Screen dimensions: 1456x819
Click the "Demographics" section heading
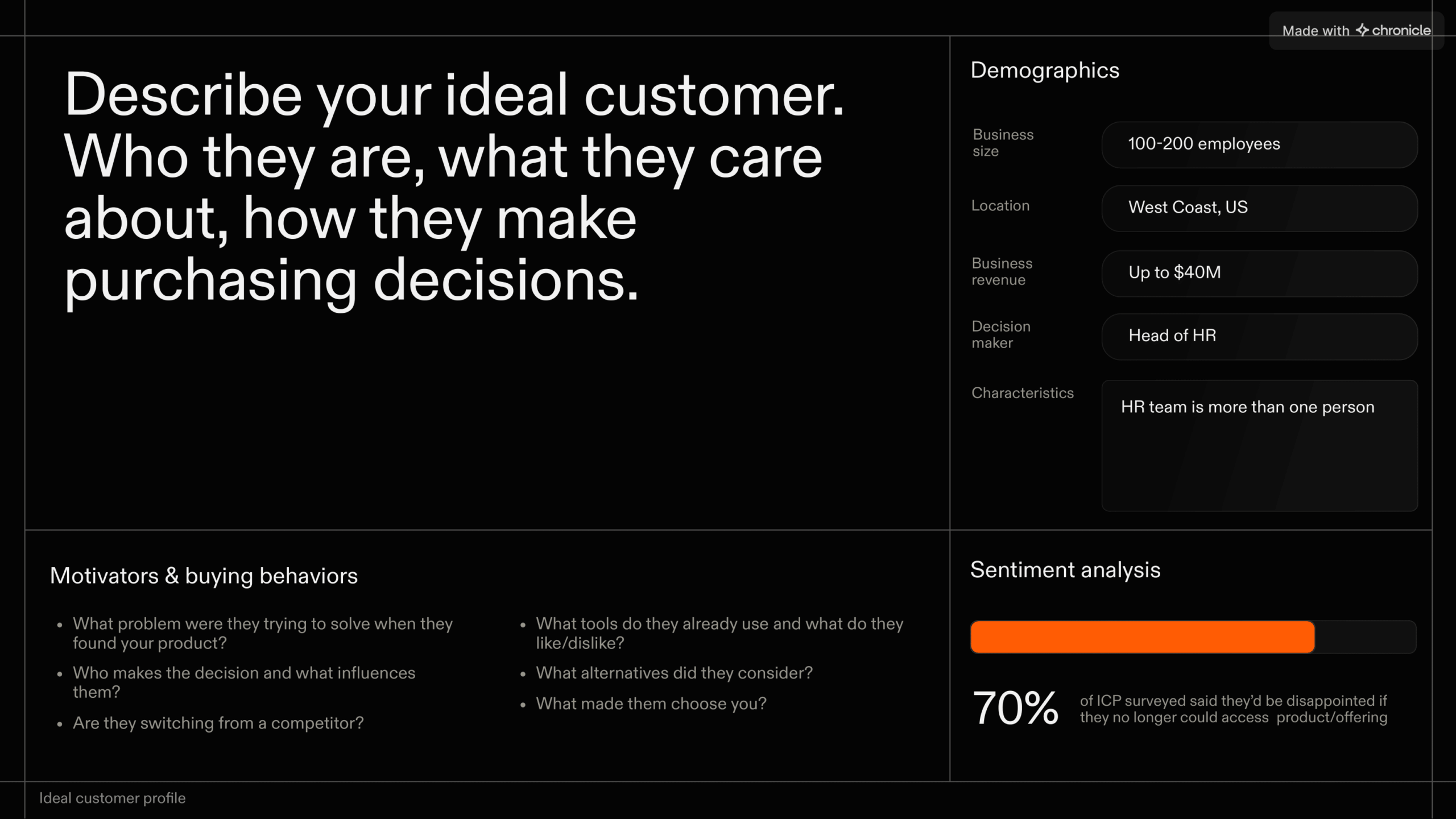click(1045, 71)
